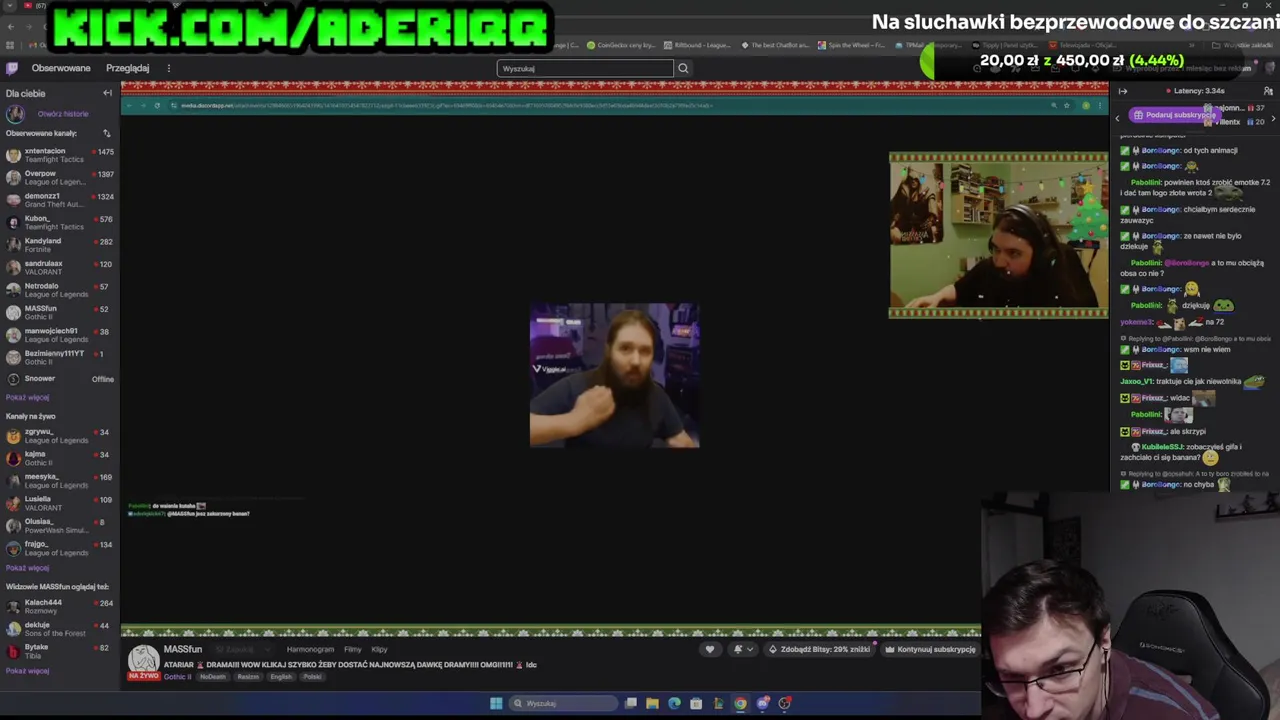Click Kontynuuj subskrypcję button
The image size is (1280, 720).
pos(929,649)
